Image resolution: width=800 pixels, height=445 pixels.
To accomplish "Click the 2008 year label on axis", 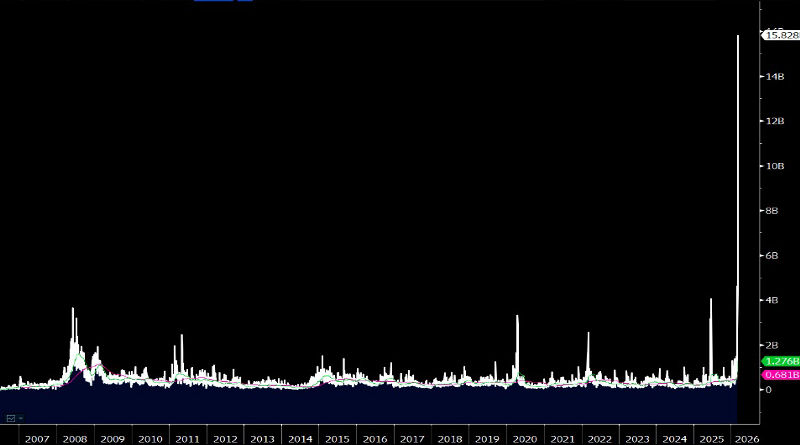I will [x=75, y=439].
